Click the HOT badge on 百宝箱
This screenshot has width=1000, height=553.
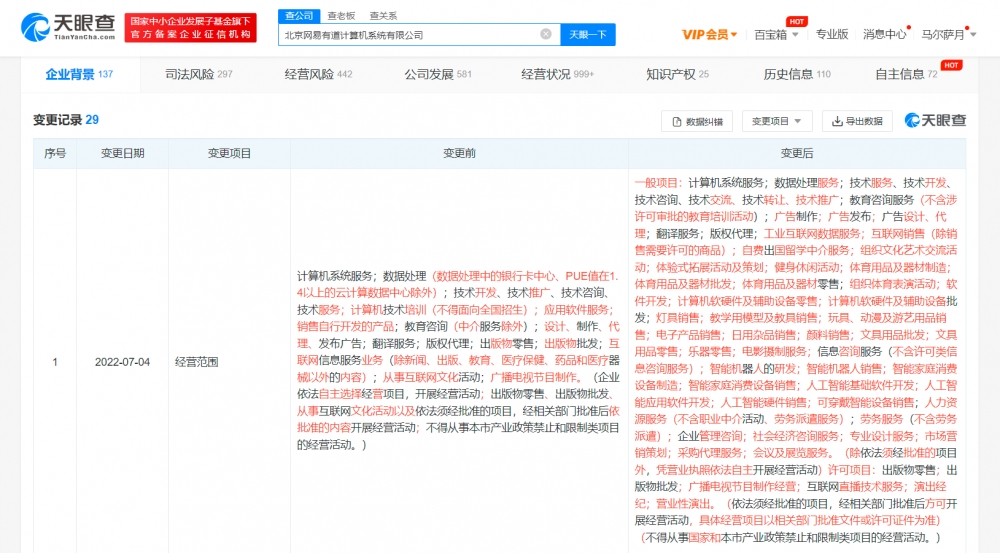(797, 21)
